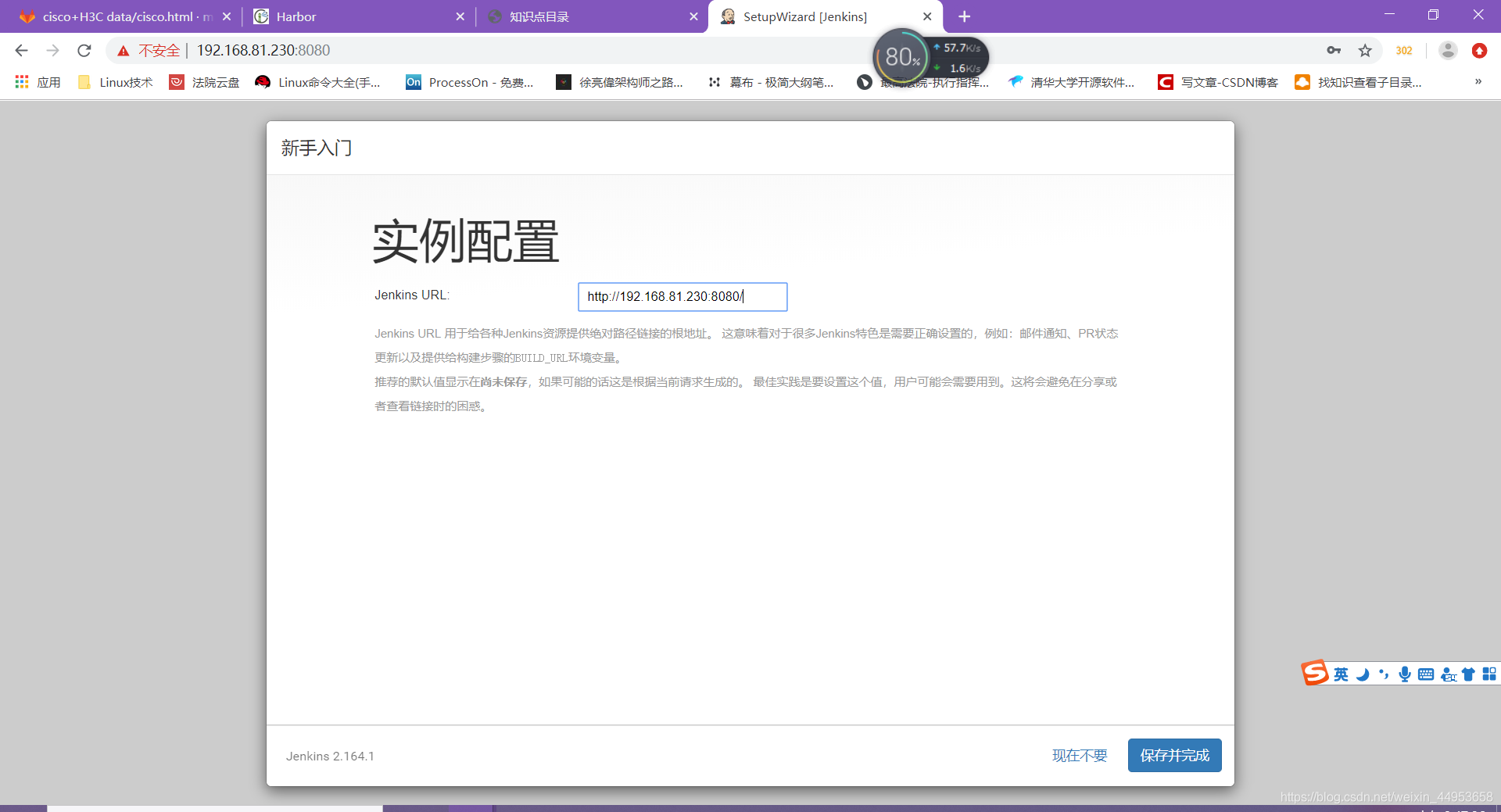The image size is (1501, 812).
Task: Open the ProcessOn bookmark
Action: pyautogui.click(x=470, y=82)
